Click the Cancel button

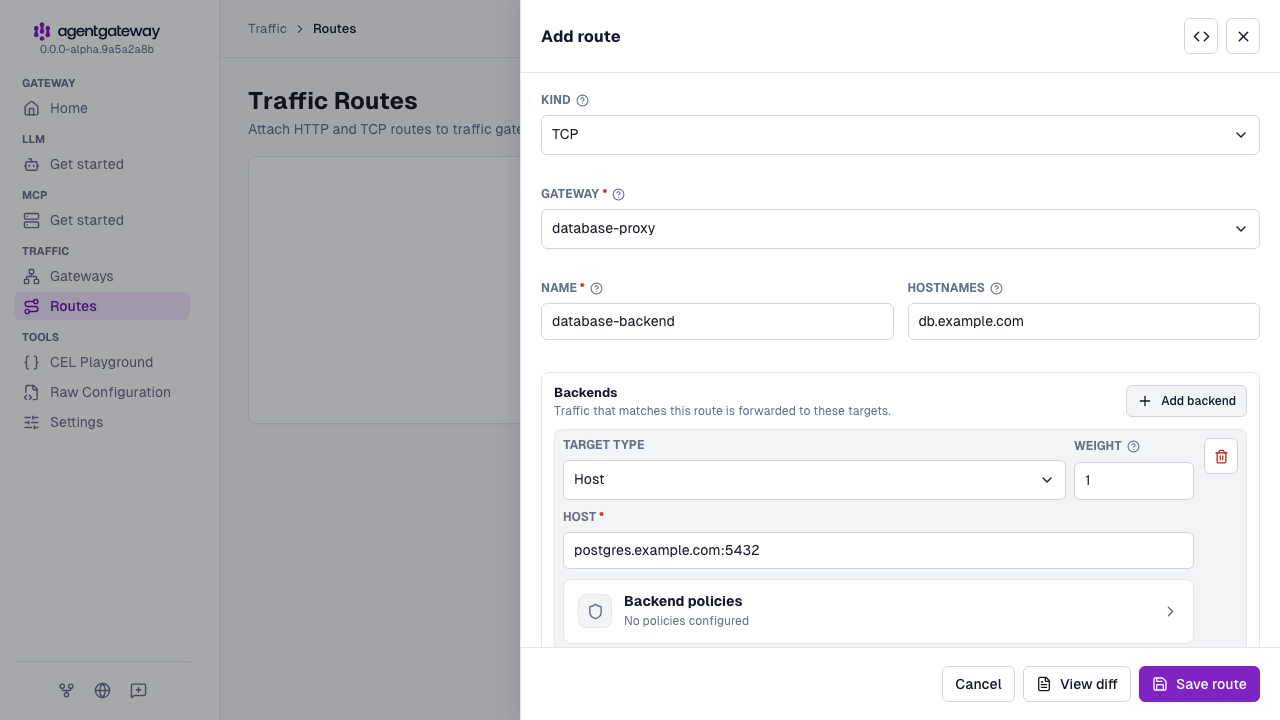tap(978, 684)
